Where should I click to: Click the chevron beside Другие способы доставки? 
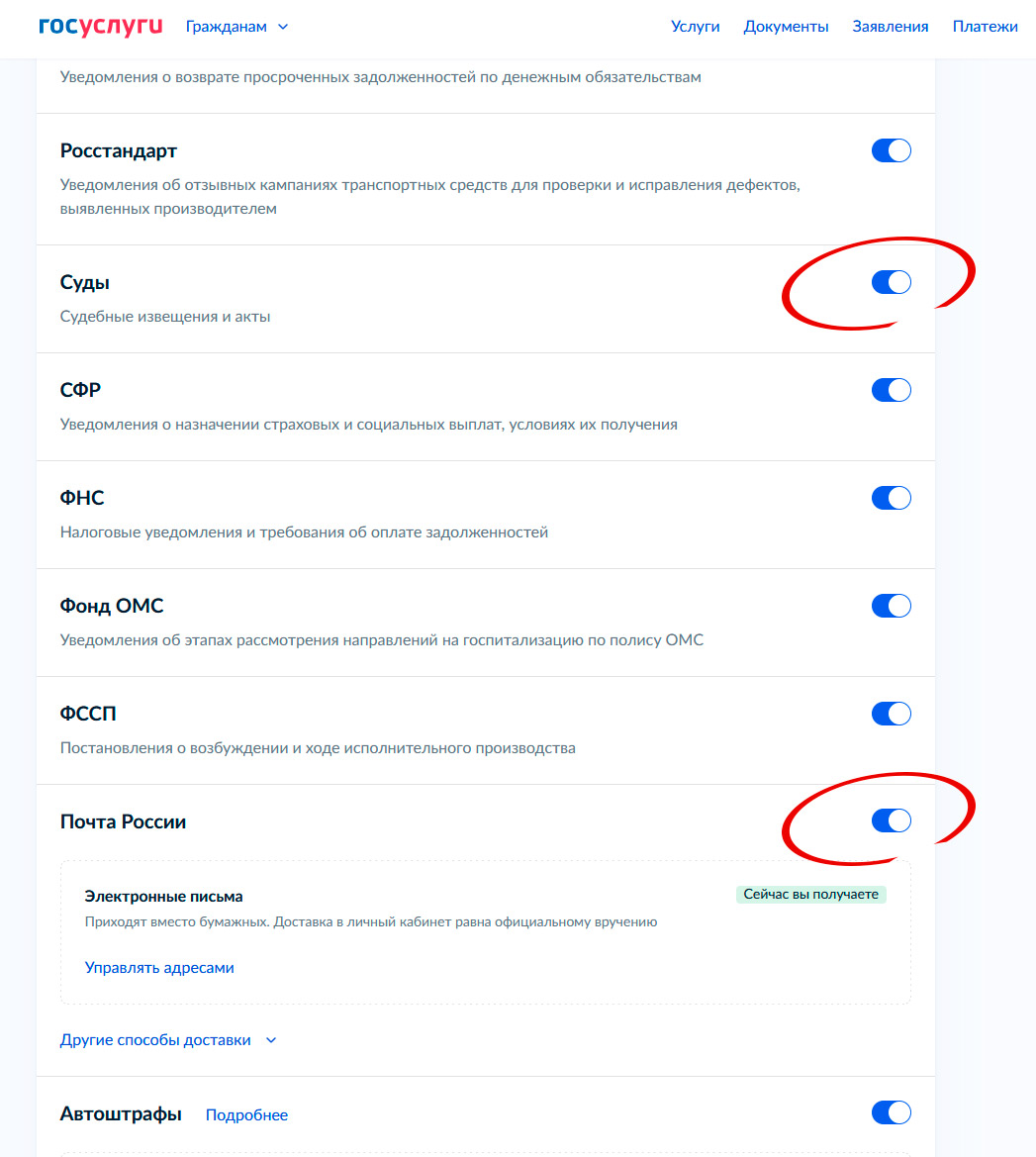(x=271, y=1040)
